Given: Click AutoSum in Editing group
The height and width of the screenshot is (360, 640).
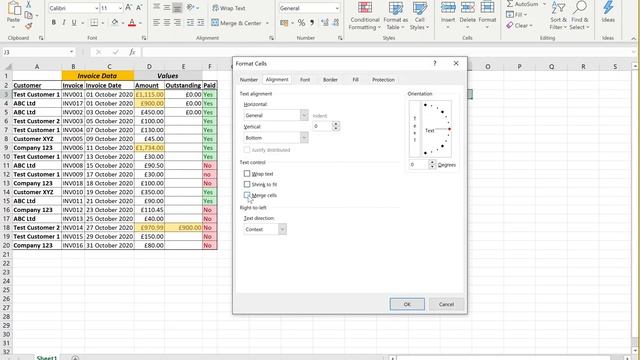Looking at the screenshot, I should [522, 4].
